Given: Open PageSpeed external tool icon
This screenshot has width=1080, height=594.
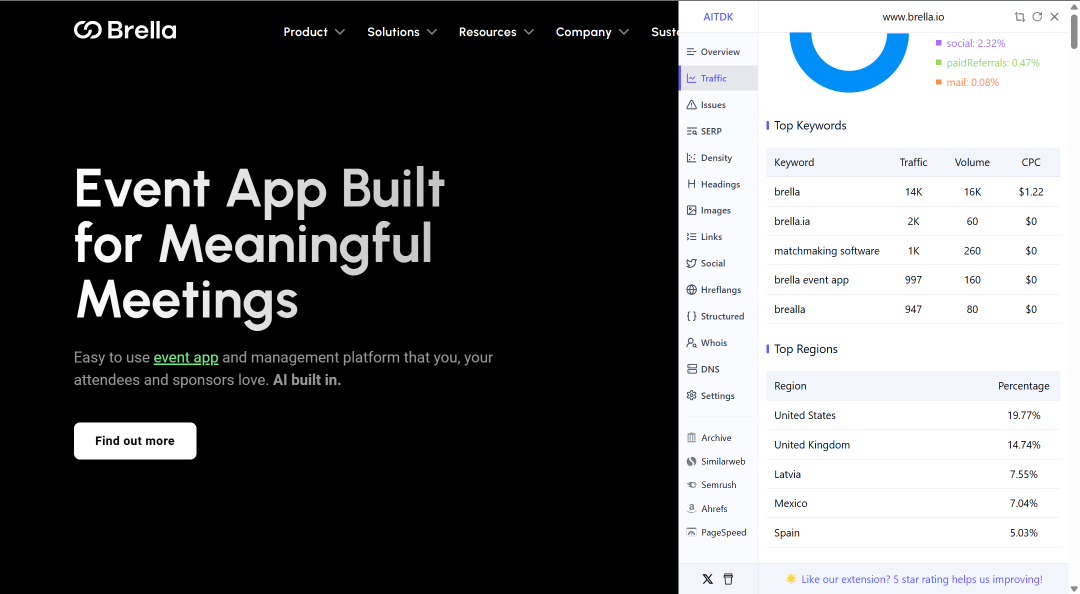Looking at the screenshot, I should 692,533.
